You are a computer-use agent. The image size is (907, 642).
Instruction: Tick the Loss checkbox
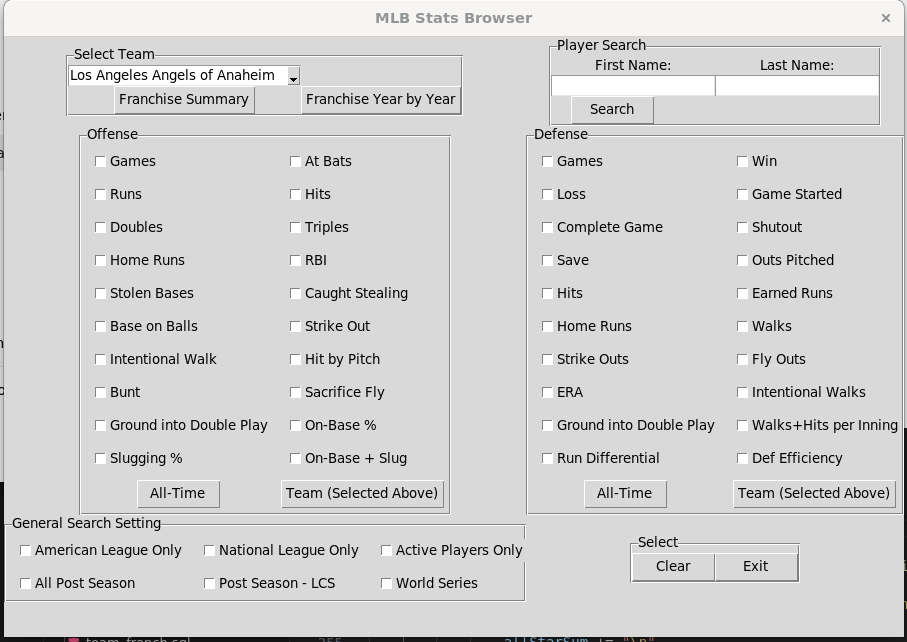click(x=547, y=194)
